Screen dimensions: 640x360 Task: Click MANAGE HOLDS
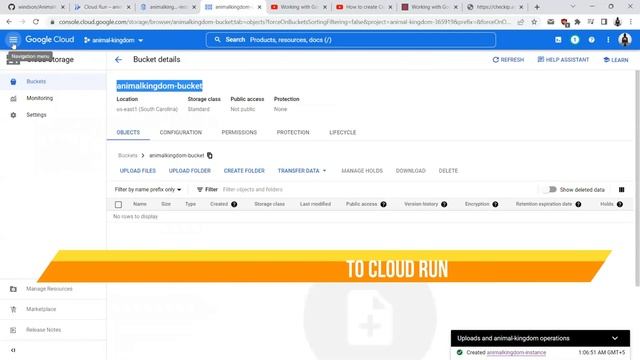[x=362, y=171]
